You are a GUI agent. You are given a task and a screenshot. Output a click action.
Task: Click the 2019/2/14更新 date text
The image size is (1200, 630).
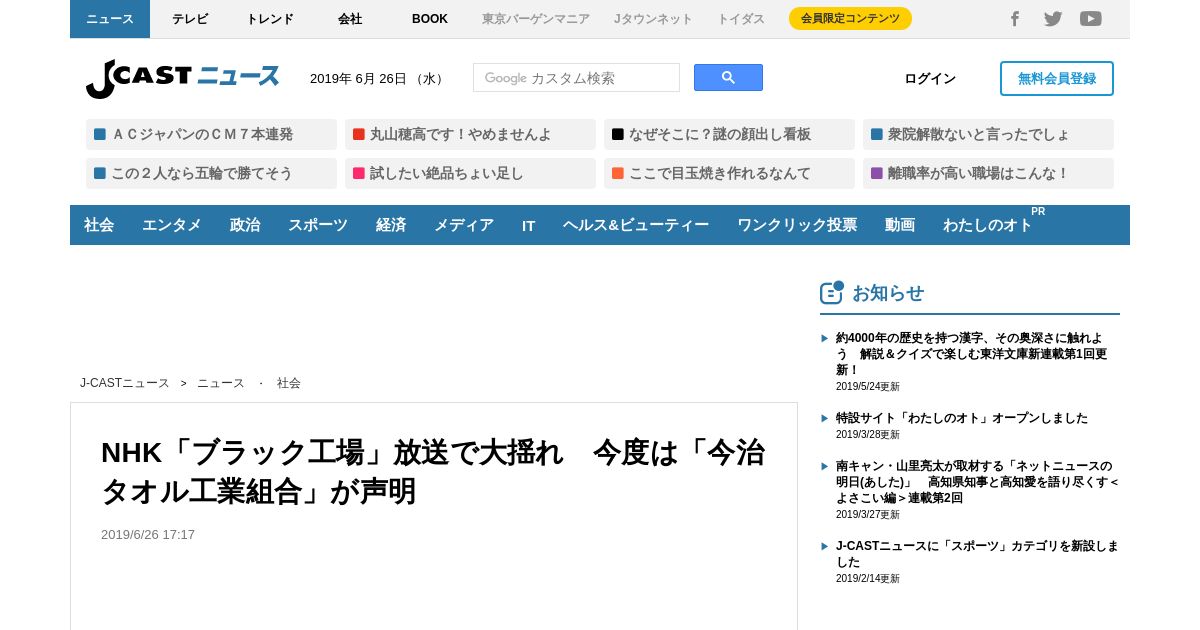(868, 579)
